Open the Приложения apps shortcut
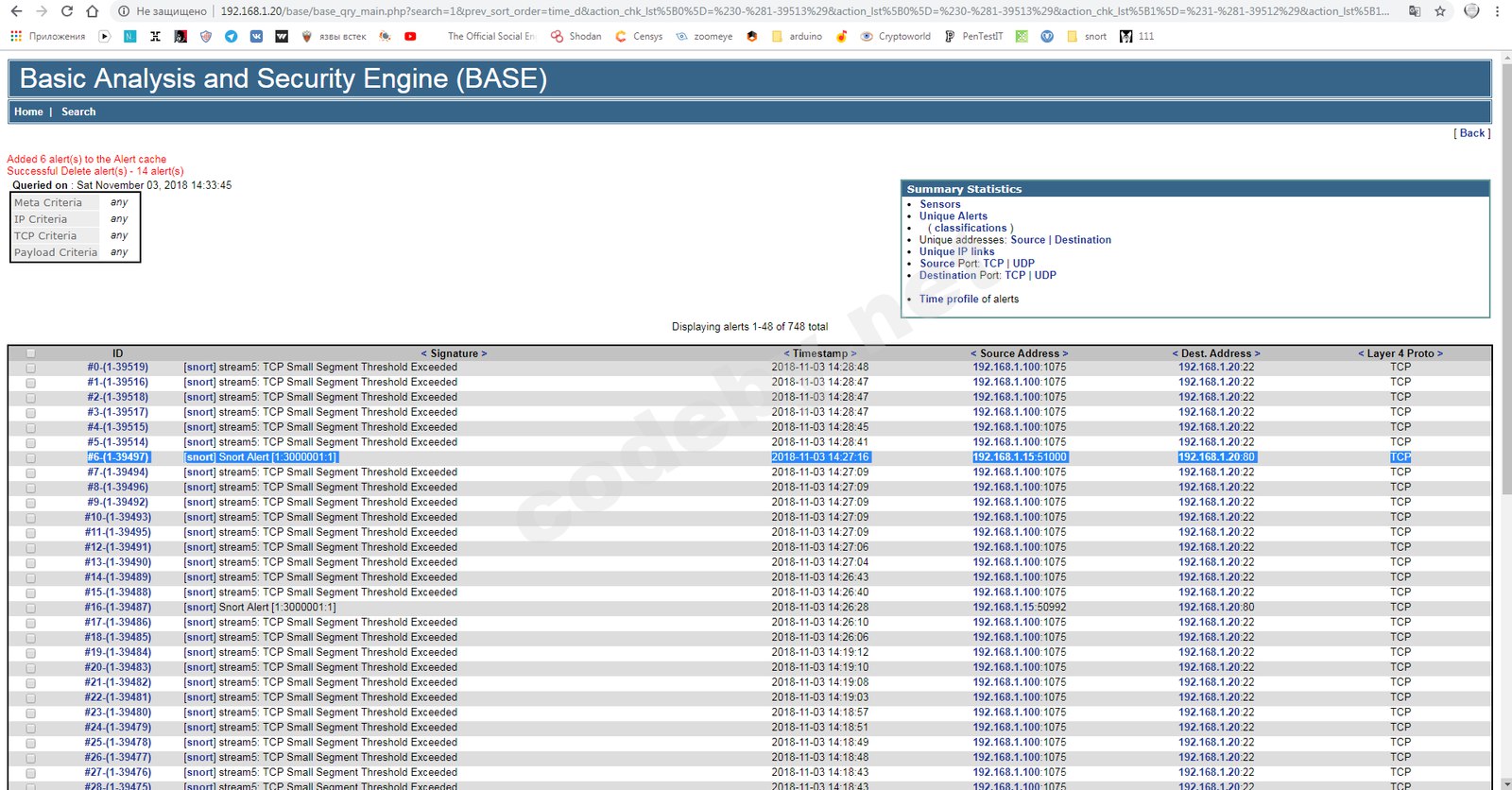Screen dimensions: 1512x790 click(47, 36)
